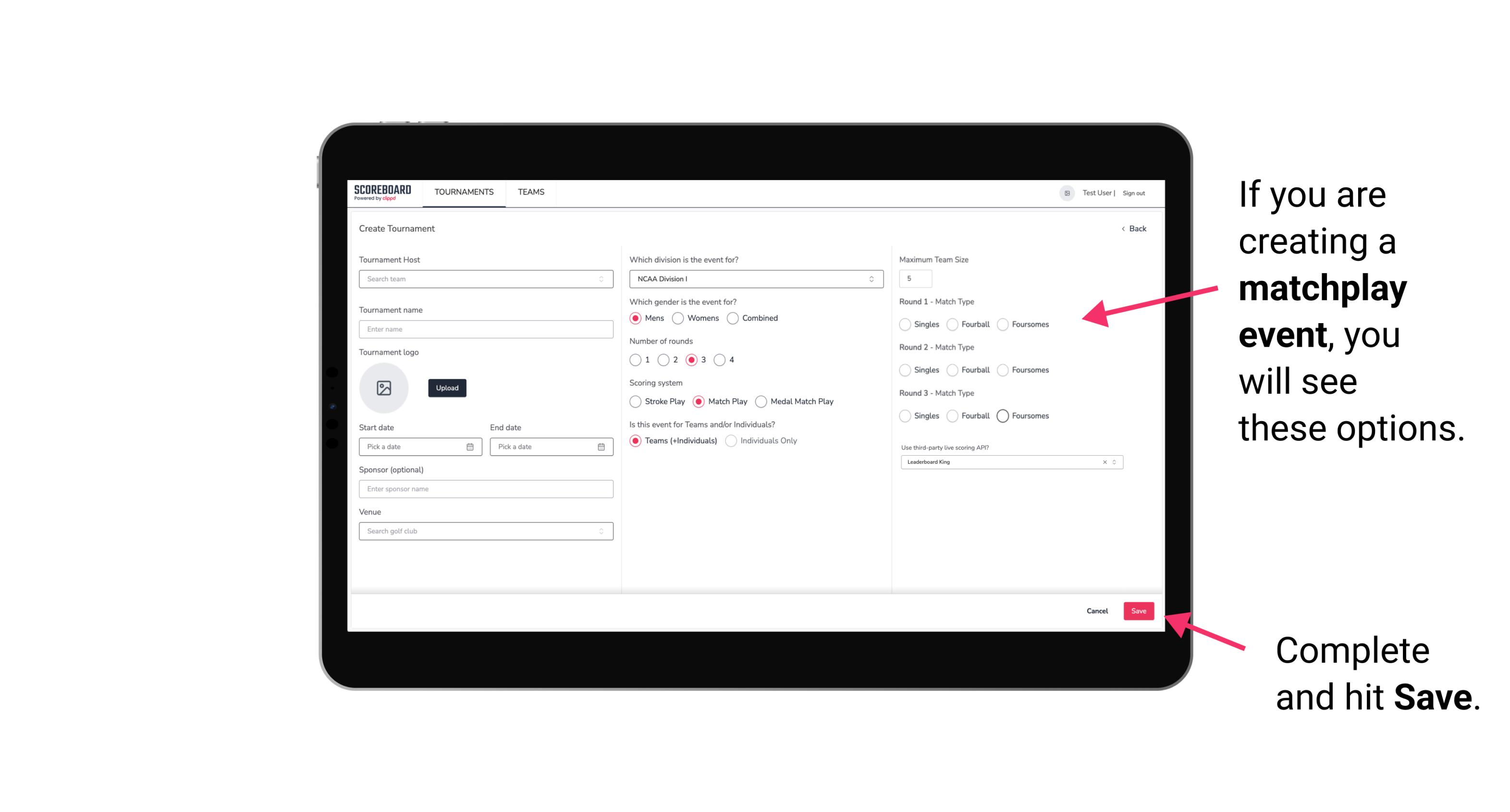Image resolution: width=1510 pixels, height=812 pixels.
Task: Click the Scoreboard logo icon
Action: tap(384, 192)
